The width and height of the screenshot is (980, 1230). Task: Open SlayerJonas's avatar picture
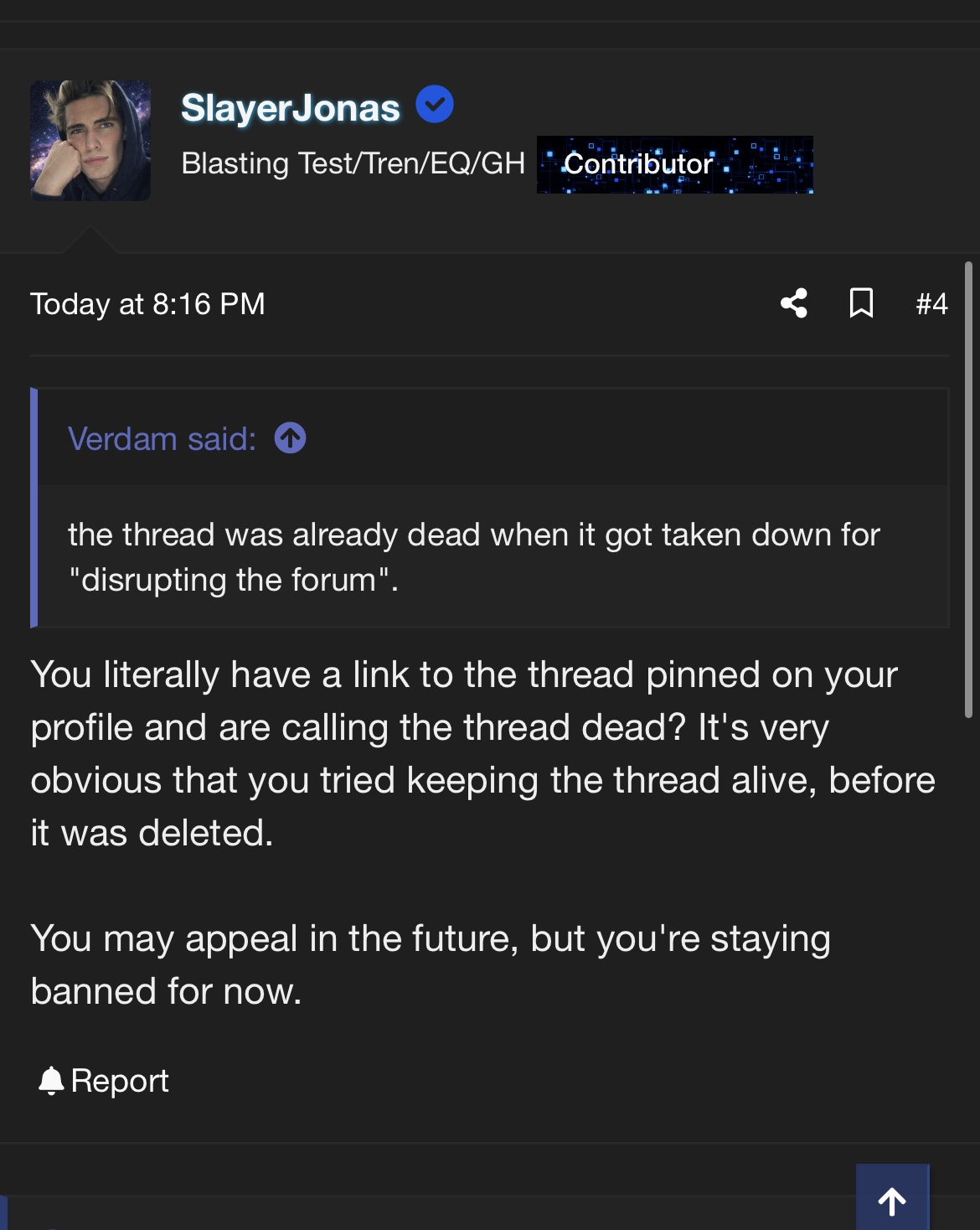90,141
